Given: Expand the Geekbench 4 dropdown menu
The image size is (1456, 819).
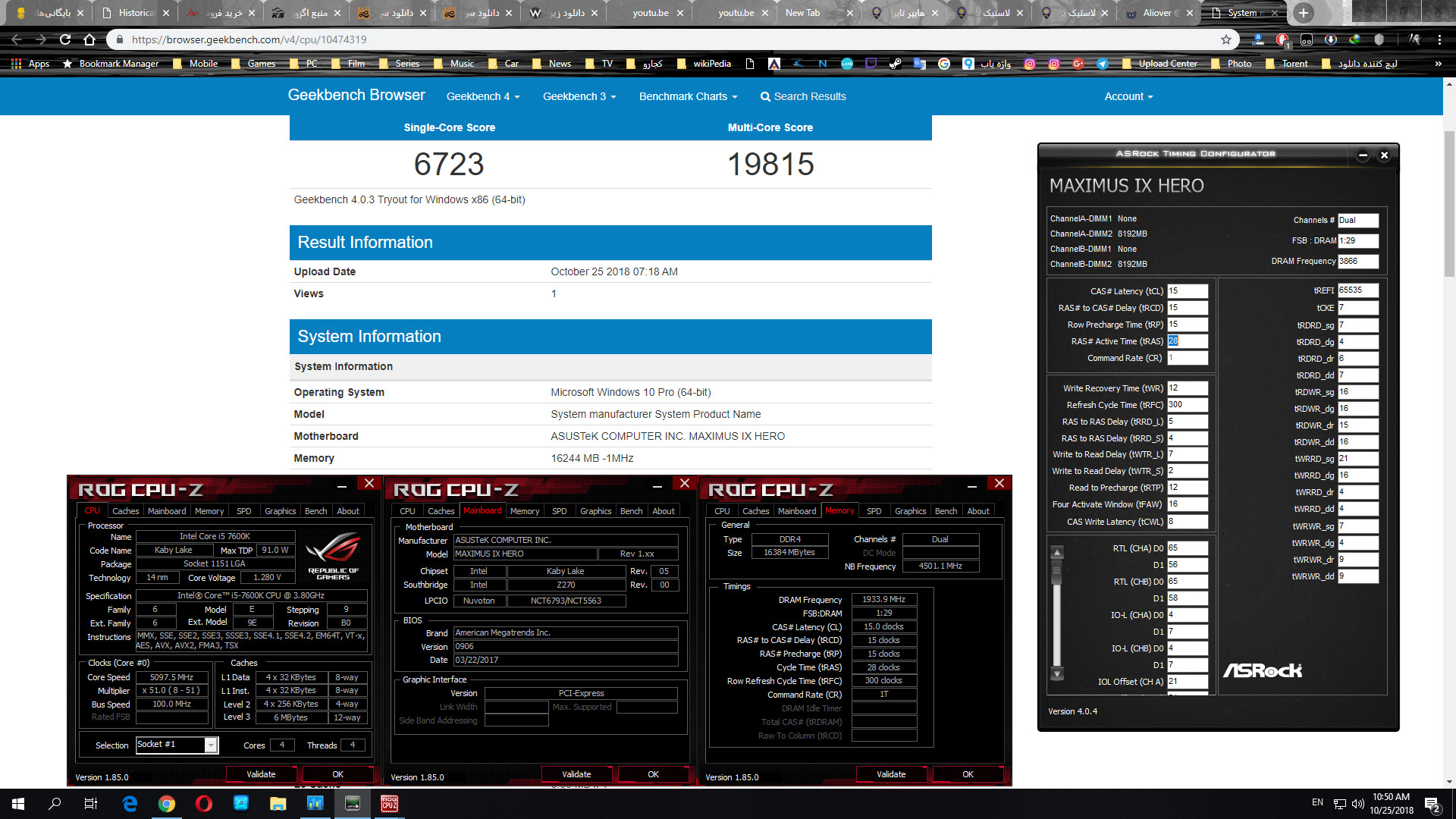Looking at the screenshot, I should tap(483, 96).
